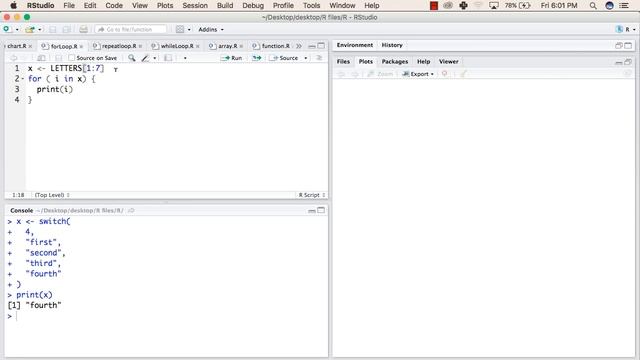The height and width of the screenshot is (360, 640).
Task: Switch to the array.R tab
Action: tap(227, 46)
